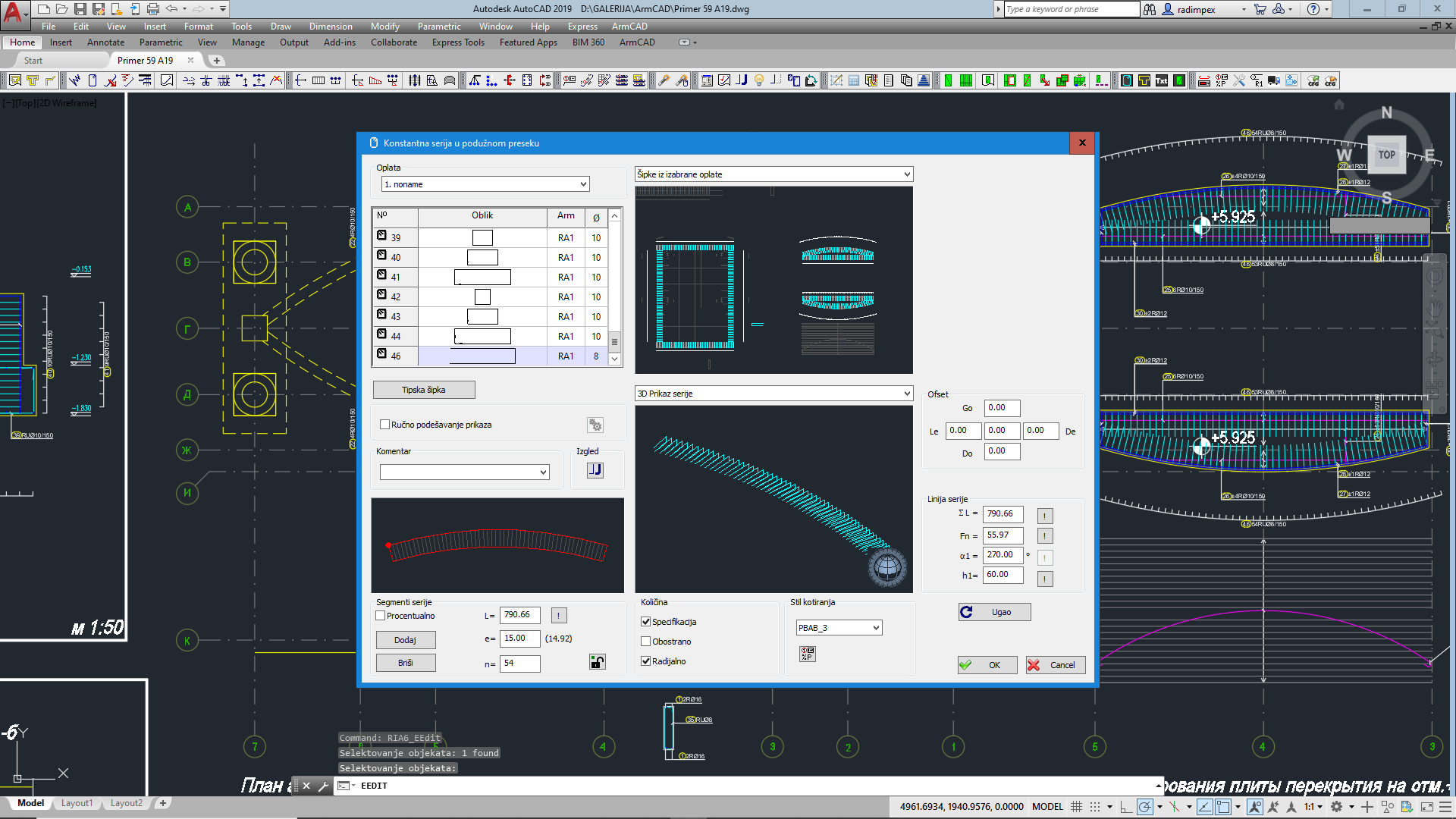The width and height of the screenshot is (1456, 819).
Task: Uncheck the Specifikacija checkbox
Action: click(x=646, y=622)
